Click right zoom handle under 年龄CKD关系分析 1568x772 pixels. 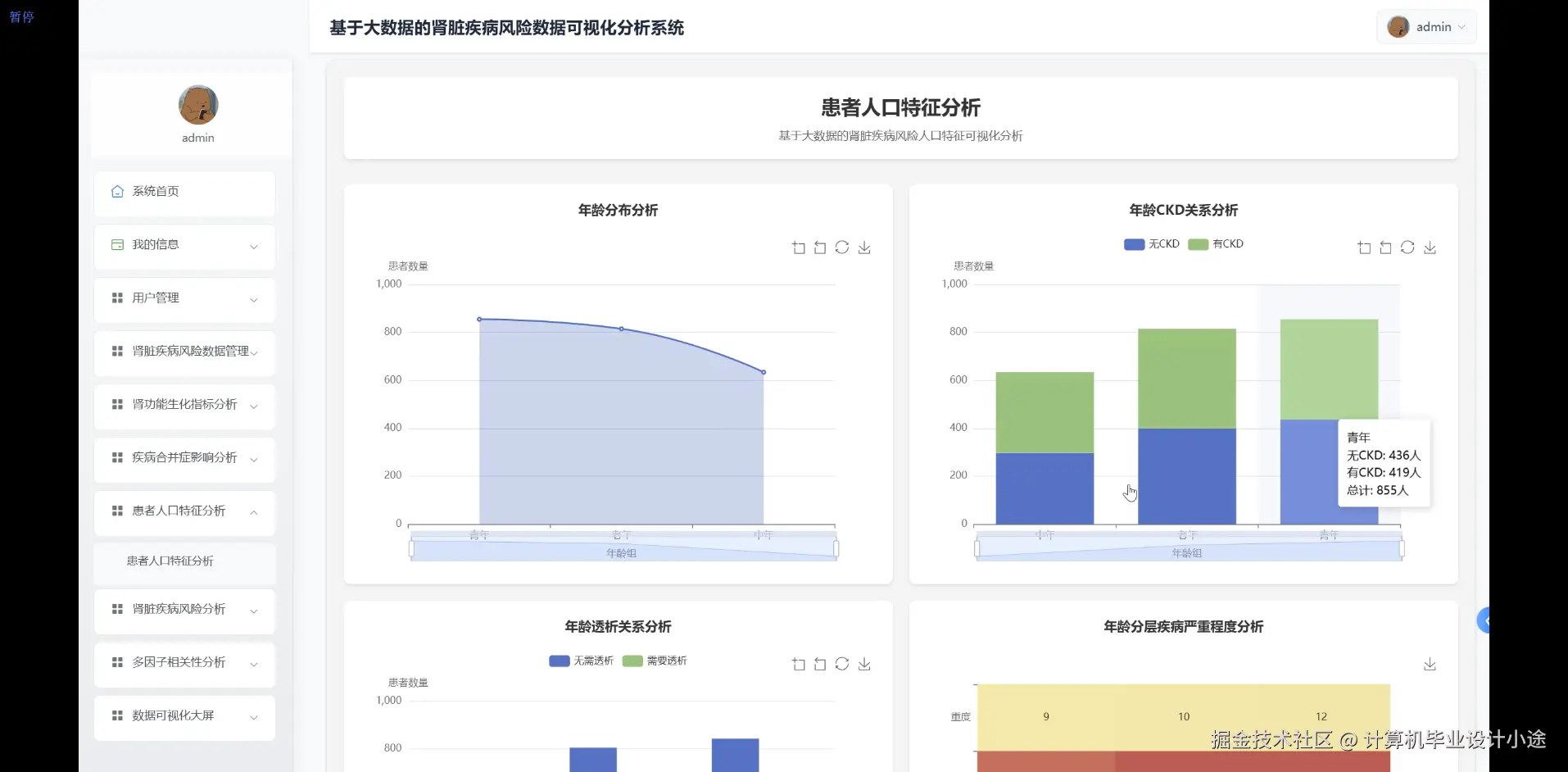coord(1402,548)
